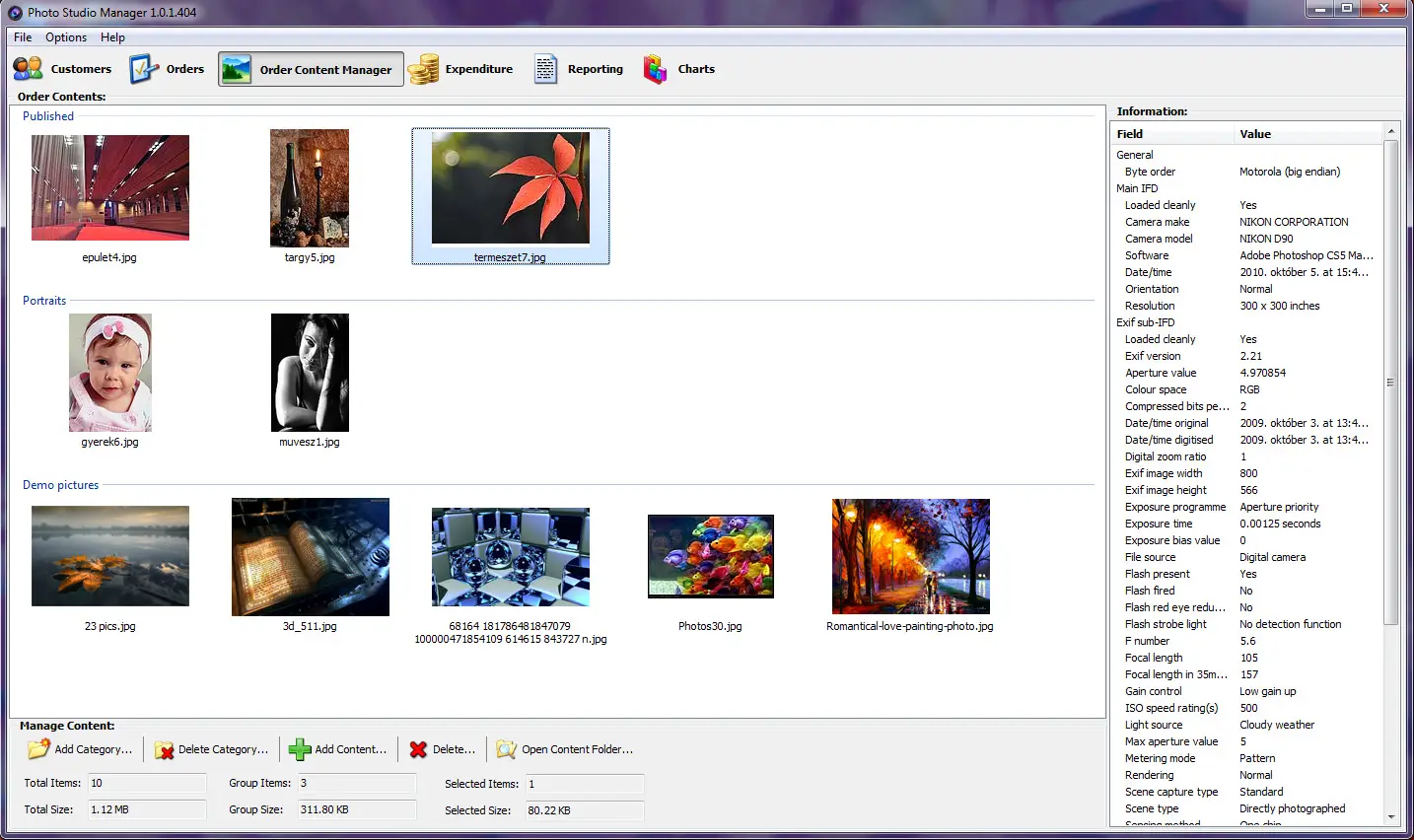Open the Options menu
The width and height of the screenshot is (1414, 840).
(66, 37)
